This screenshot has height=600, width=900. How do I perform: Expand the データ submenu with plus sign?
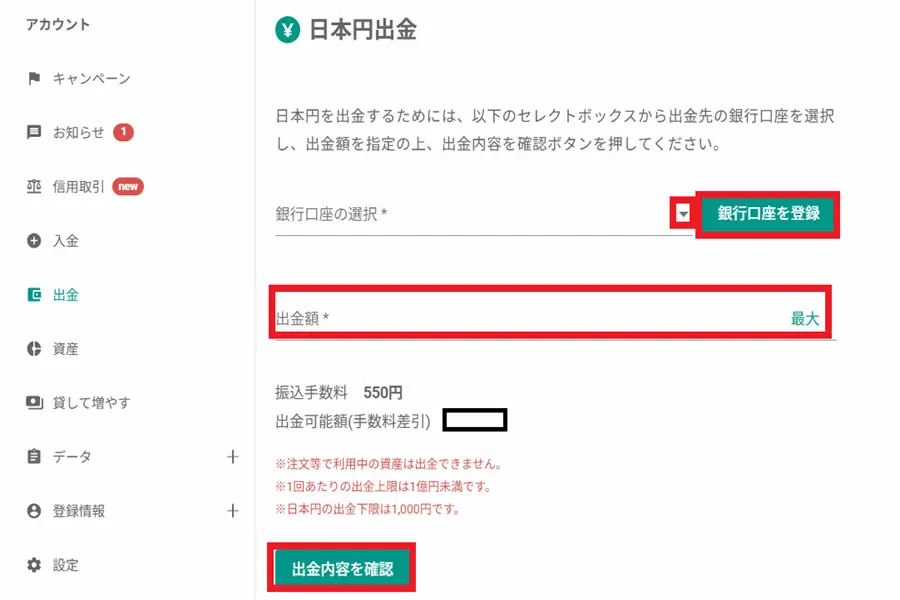233,457
